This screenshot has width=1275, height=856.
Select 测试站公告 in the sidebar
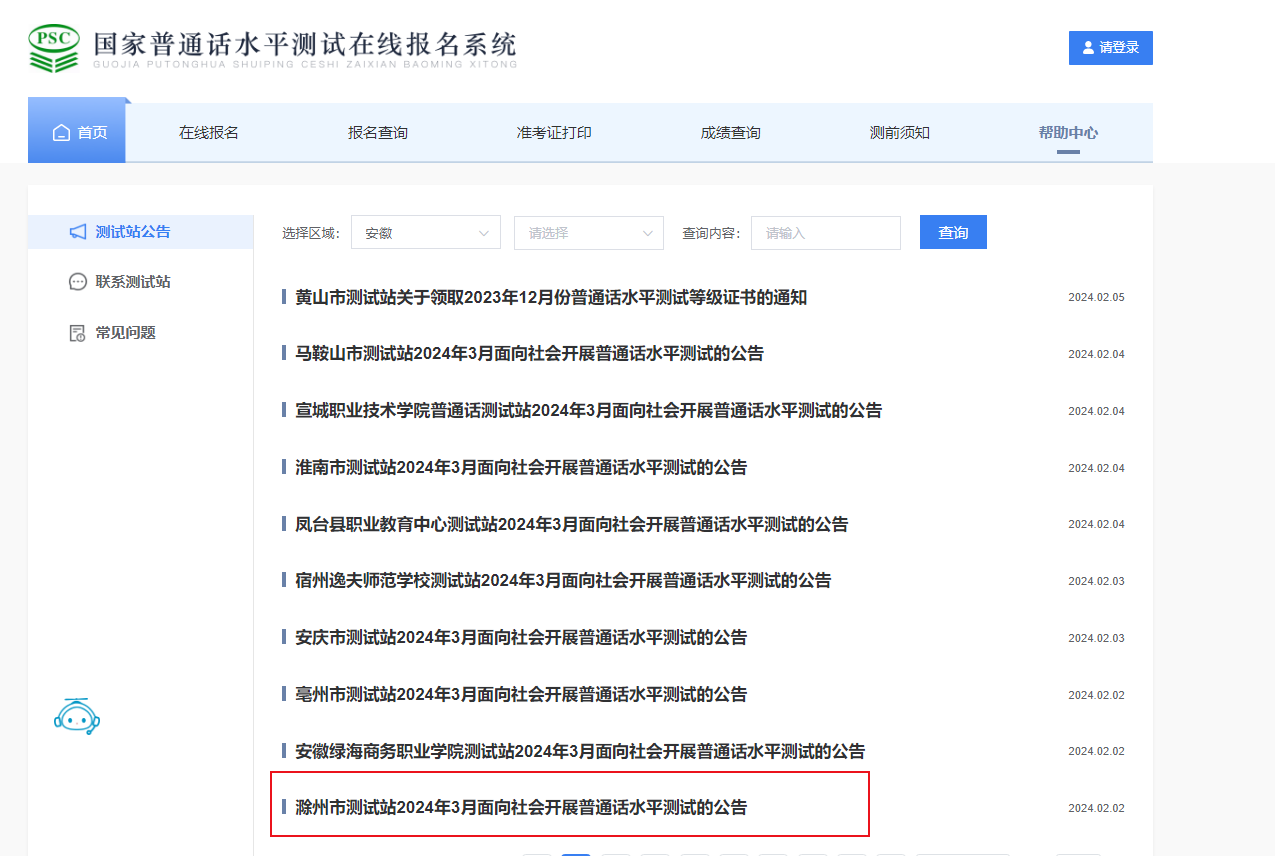[x=140, y=232]
